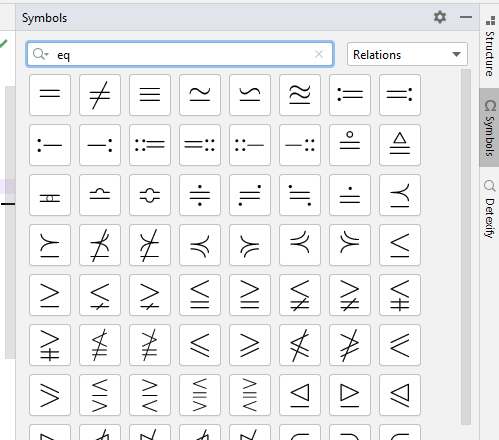Insert the approximately-equal double tilde symbol
The height and width of the screenshot is (440, 499).
(300, 95)
